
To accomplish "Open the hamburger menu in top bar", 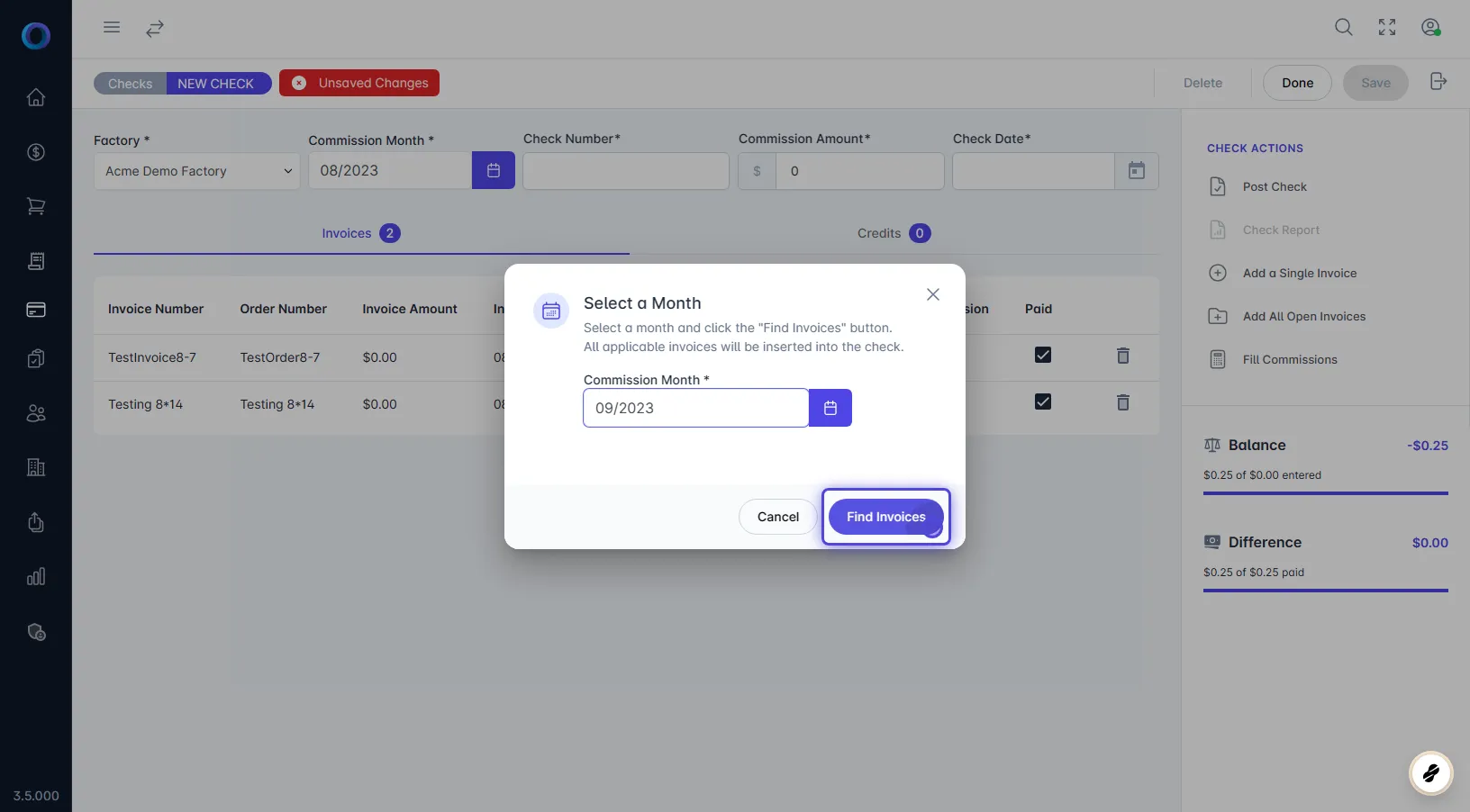I will click(112, 27).
